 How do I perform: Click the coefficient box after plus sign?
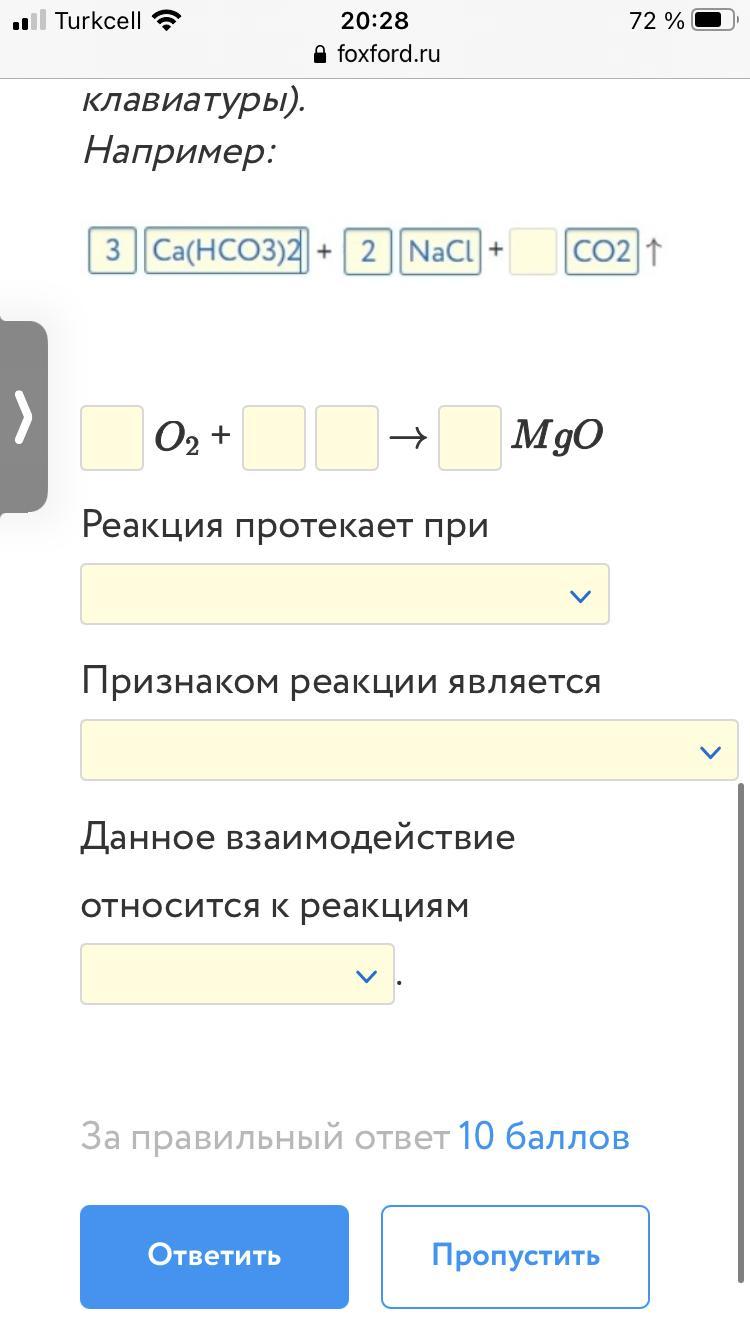273,437
